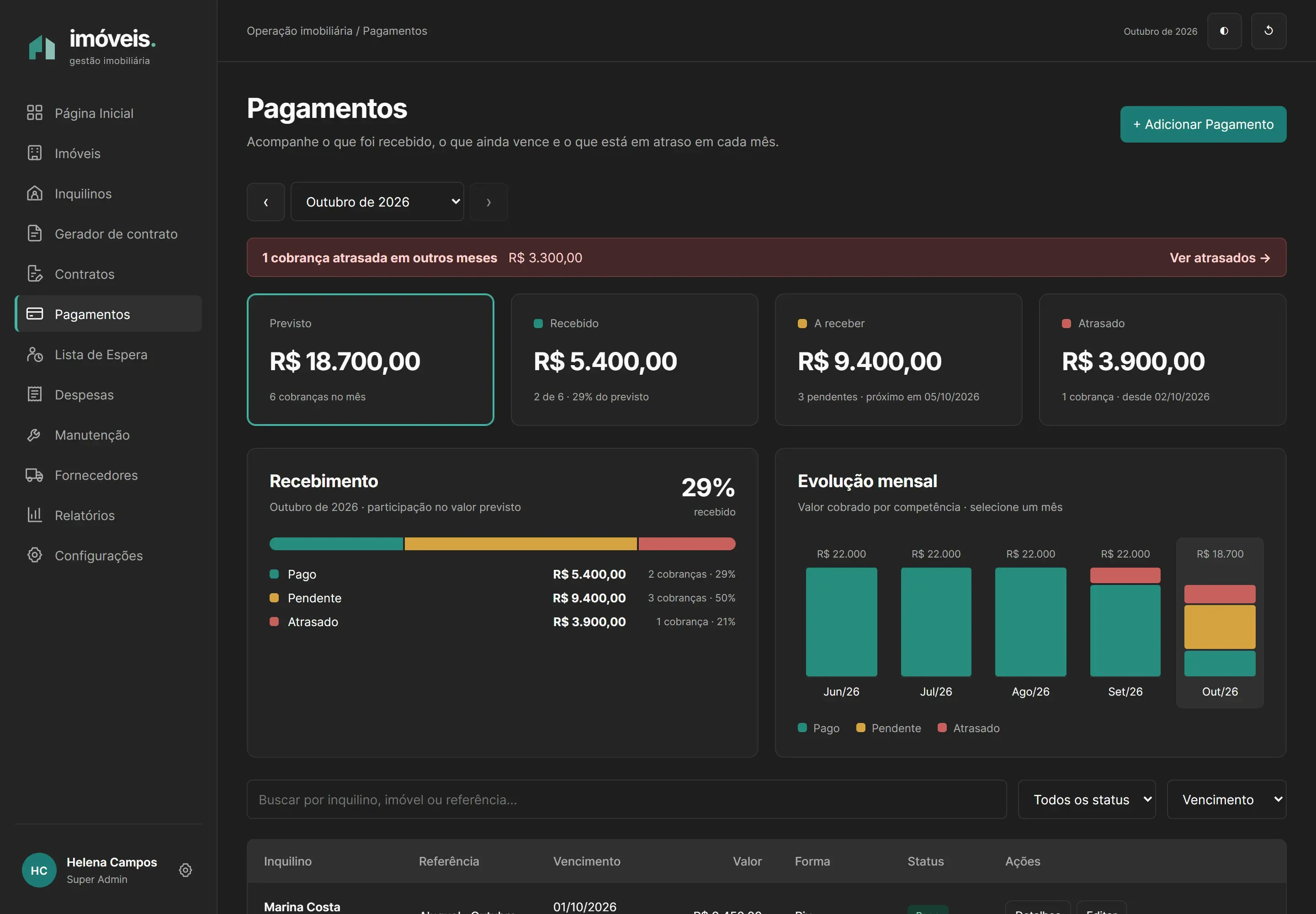1316x914 pixels.
Task: Click the Configurações gear icon in sidebar
Action: 34,555
